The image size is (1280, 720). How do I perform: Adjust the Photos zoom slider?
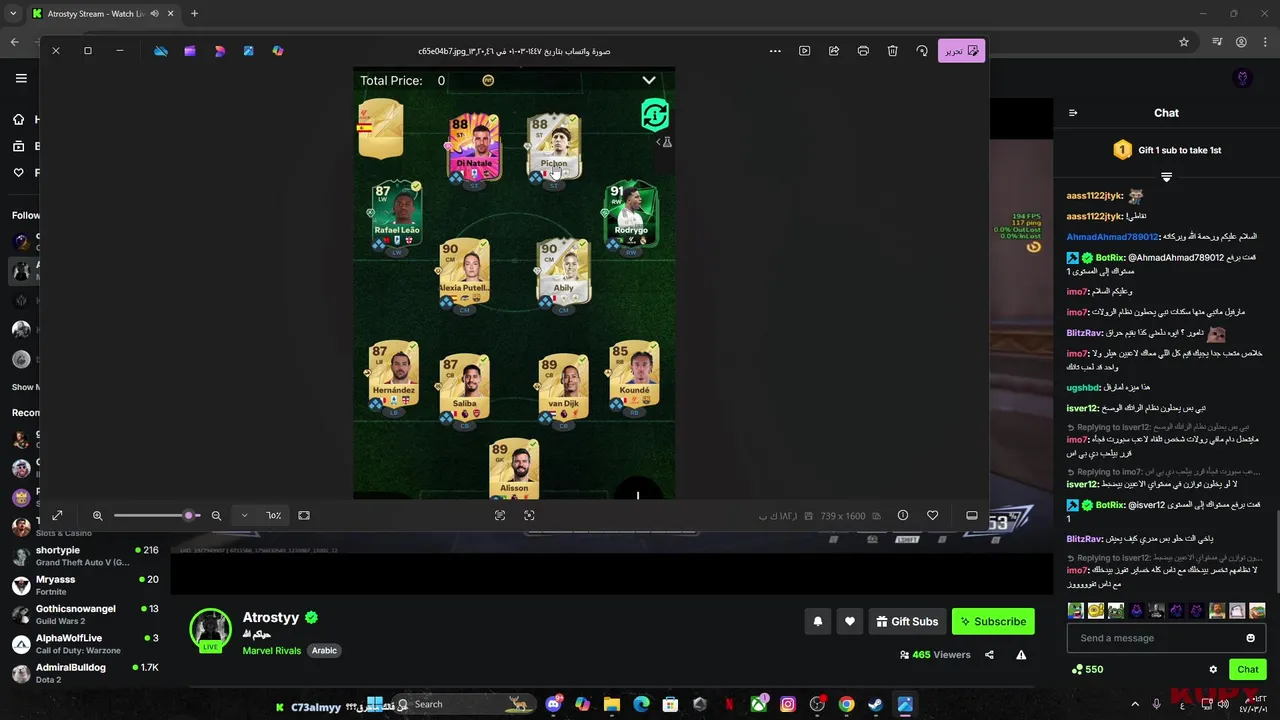[x=156, y=515]
